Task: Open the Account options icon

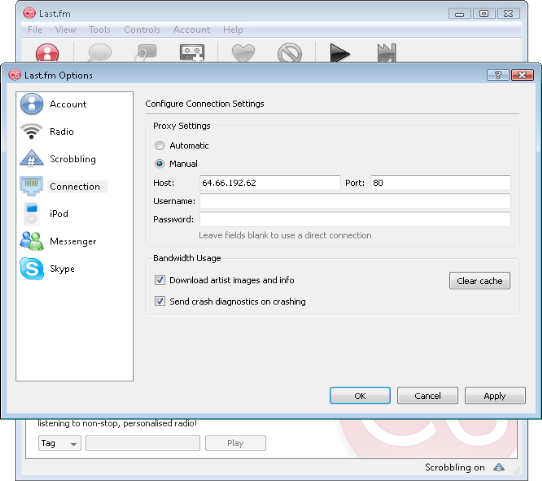Action: (31, 104)
